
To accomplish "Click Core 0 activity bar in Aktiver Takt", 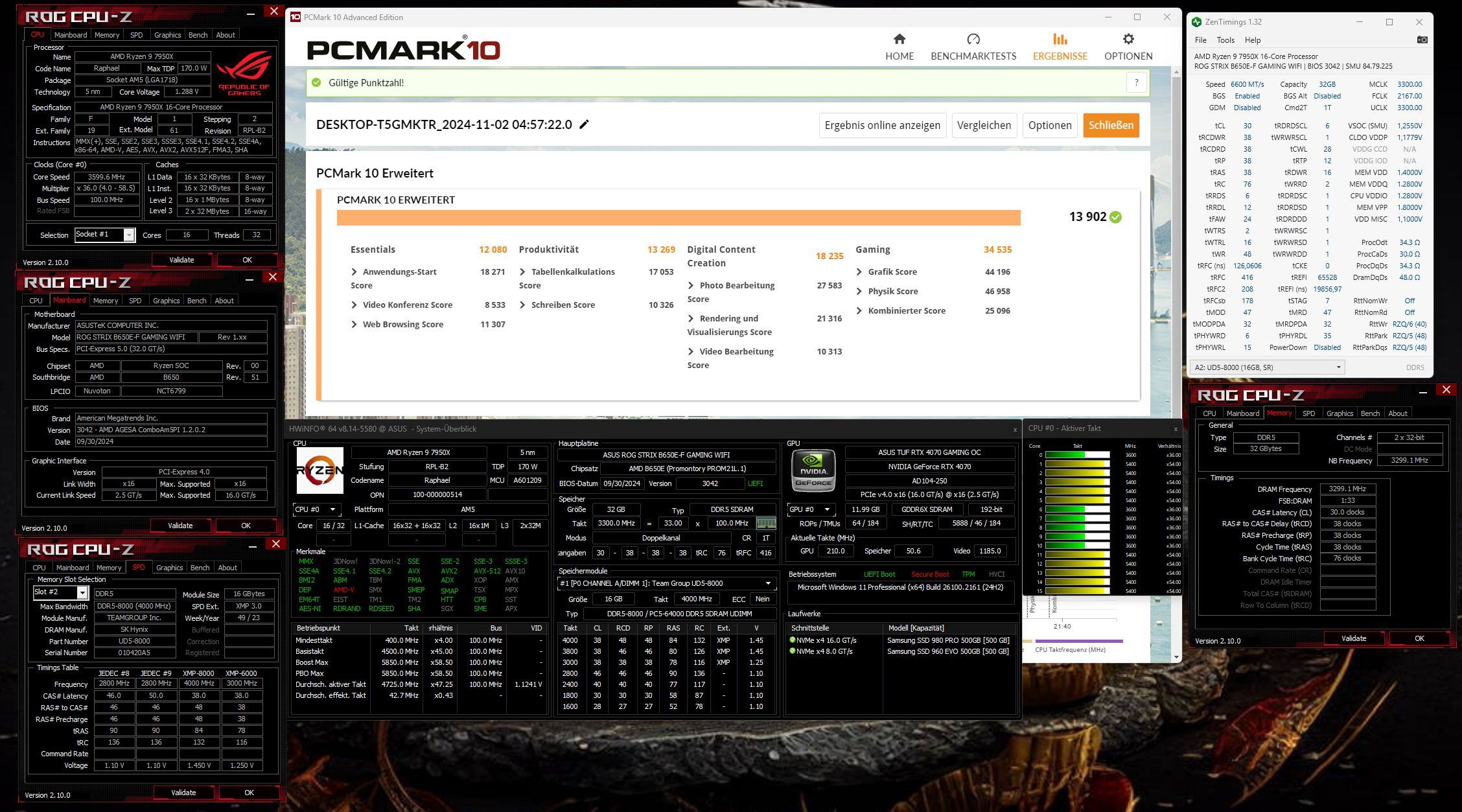I will click(1077, 455).
